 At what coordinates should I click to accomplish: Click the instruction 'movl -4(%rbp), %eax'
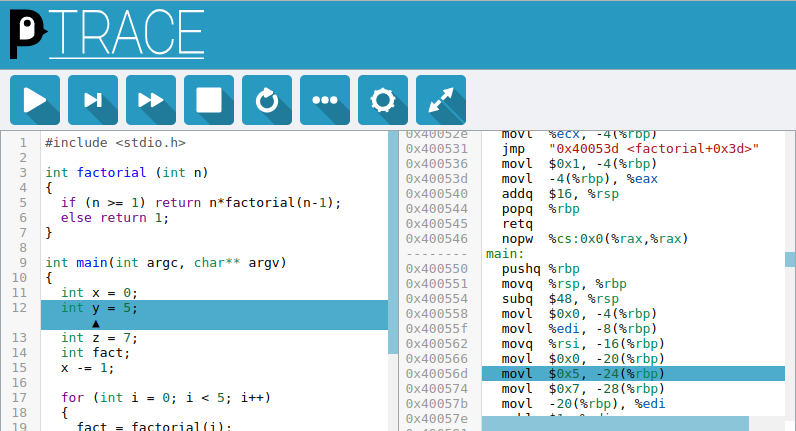coord(580,179)
